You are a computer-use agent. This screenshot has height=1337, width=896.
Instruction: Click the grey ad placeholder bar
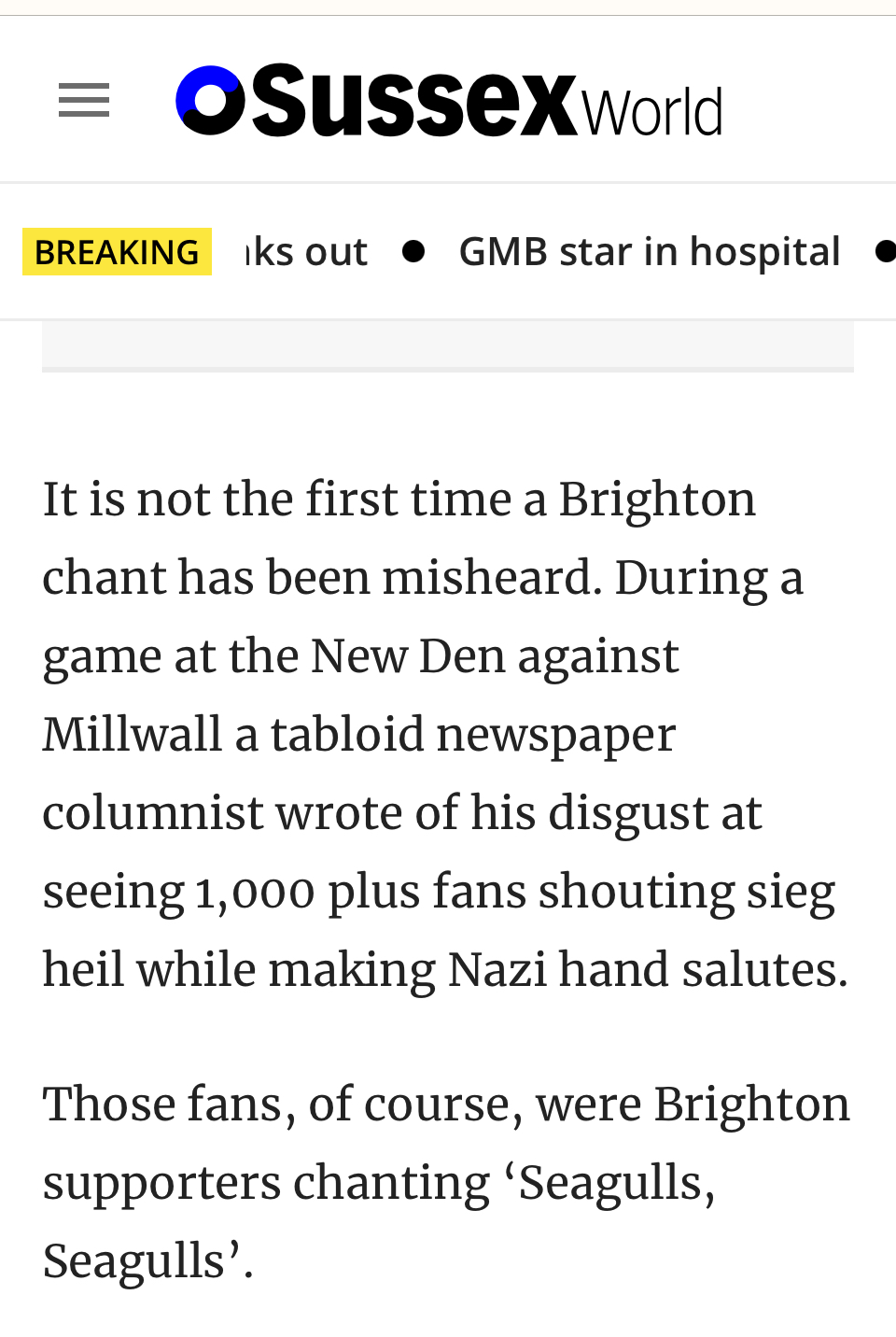coord(448,346)
